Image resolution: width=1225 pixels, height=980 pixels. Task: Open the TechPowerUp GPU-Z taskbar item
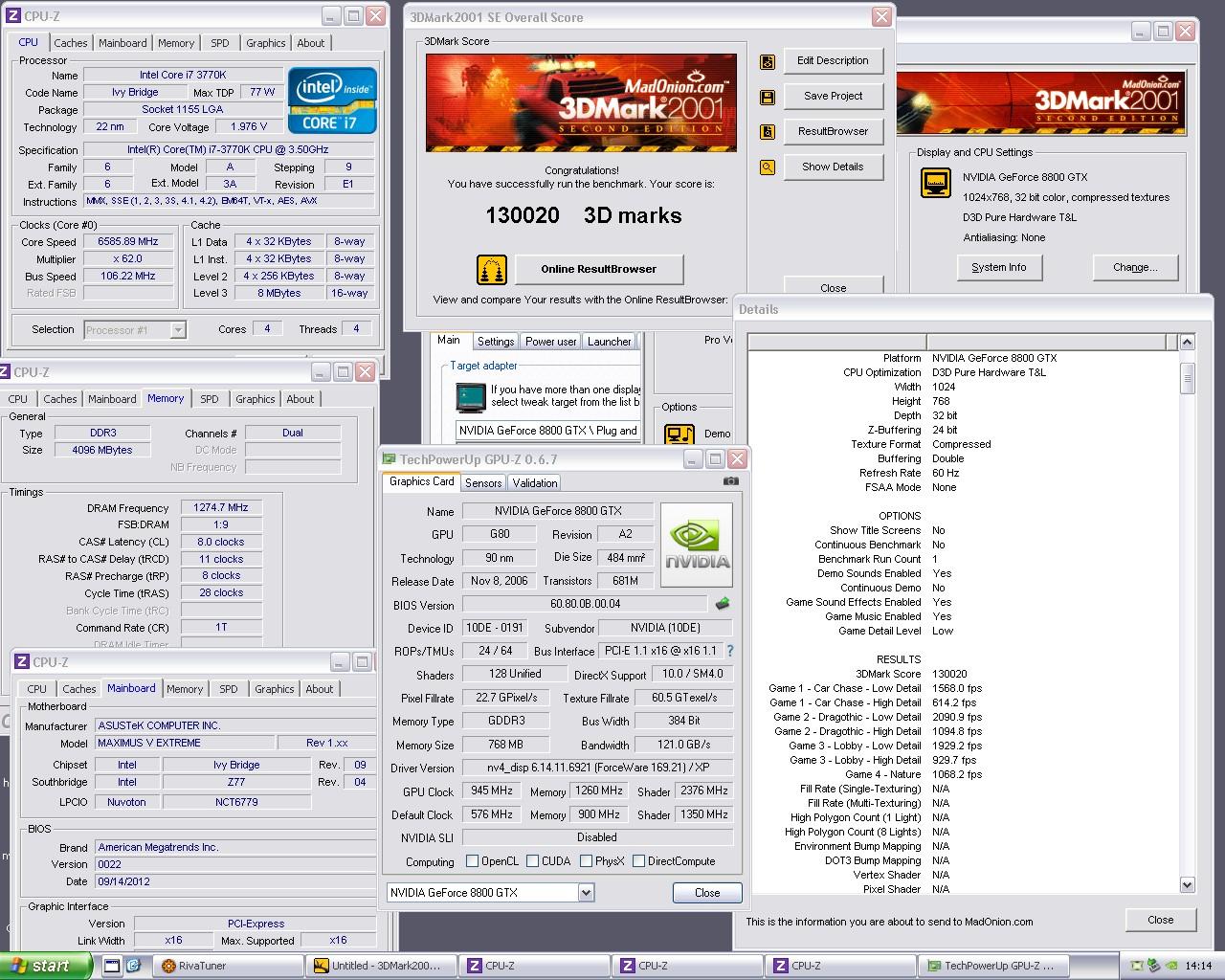pos(995,966)
